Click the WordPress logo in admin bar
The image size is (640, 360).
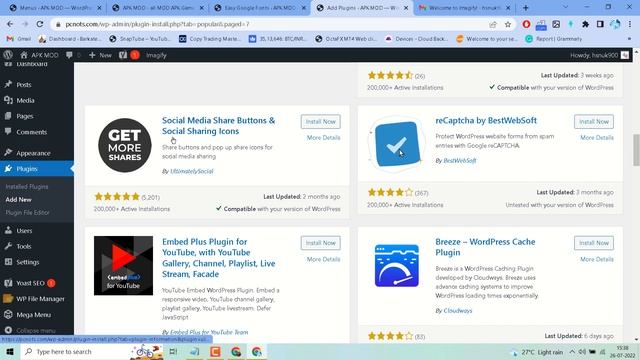[8, 55]
